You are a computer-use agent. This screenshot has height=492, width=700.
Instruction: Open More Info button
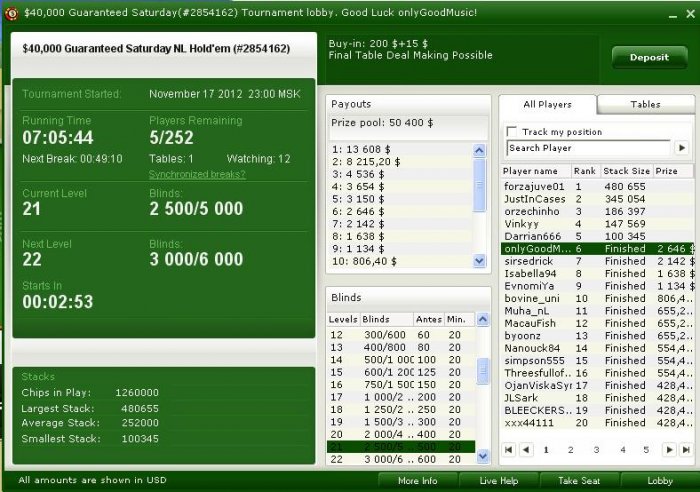click(x=417, y=480)
